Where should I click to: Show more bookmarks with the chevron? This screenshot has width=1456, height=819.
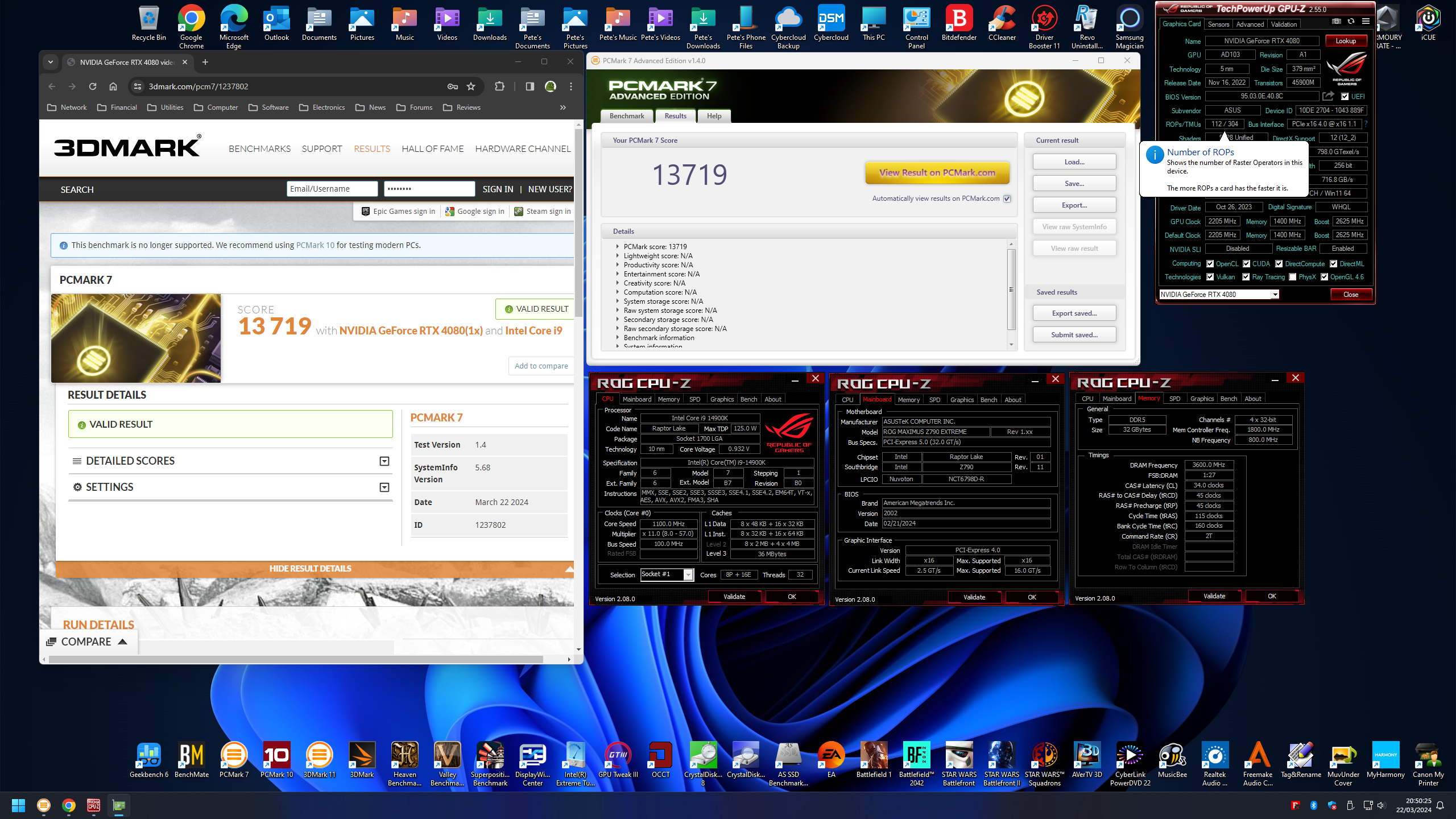[x=562, y=107]
